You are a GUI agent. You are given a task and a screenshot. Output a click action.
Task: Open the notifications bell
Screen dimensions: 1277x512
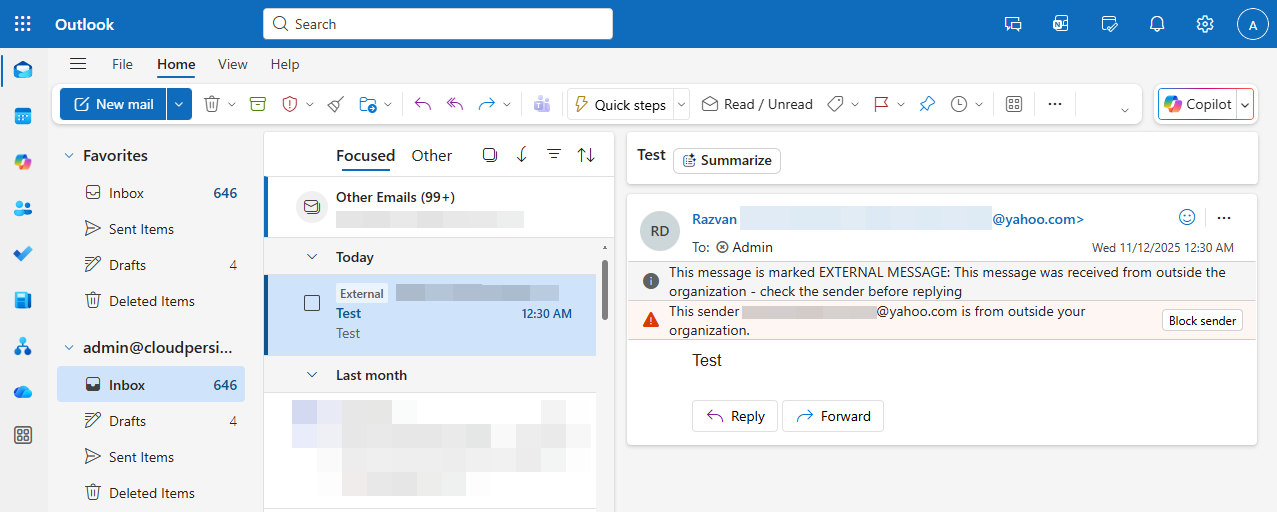point(1157,24)
